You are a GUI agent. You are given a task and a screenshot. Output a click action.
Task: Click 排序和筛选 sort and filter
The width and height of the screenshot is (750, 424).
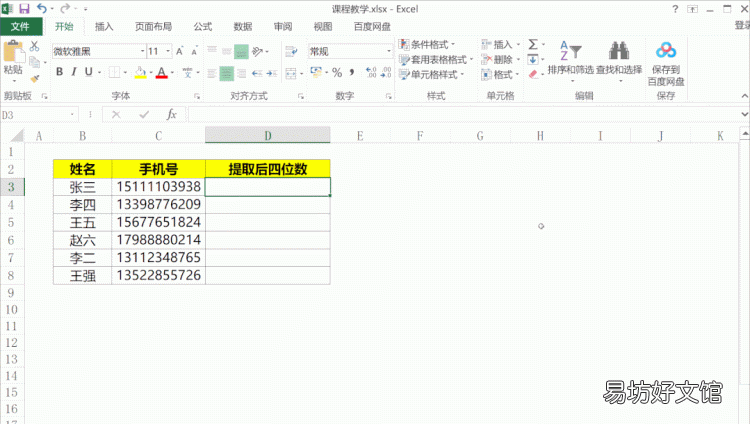point(570,61)
